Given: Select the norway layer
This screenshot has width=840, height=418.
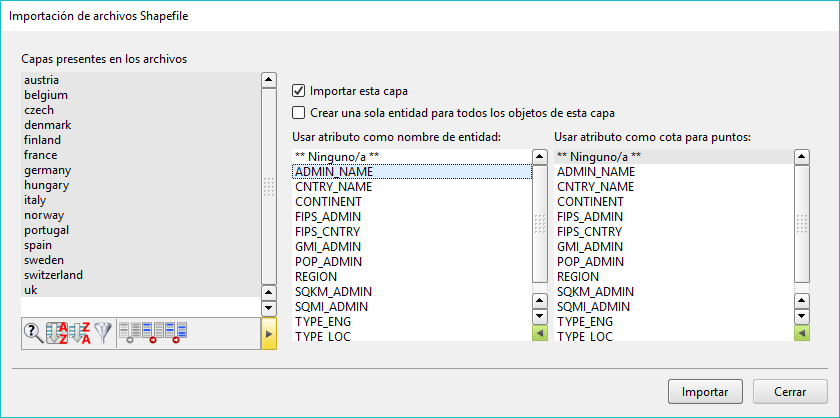Looking at the screenshot, I should point(140,215).
